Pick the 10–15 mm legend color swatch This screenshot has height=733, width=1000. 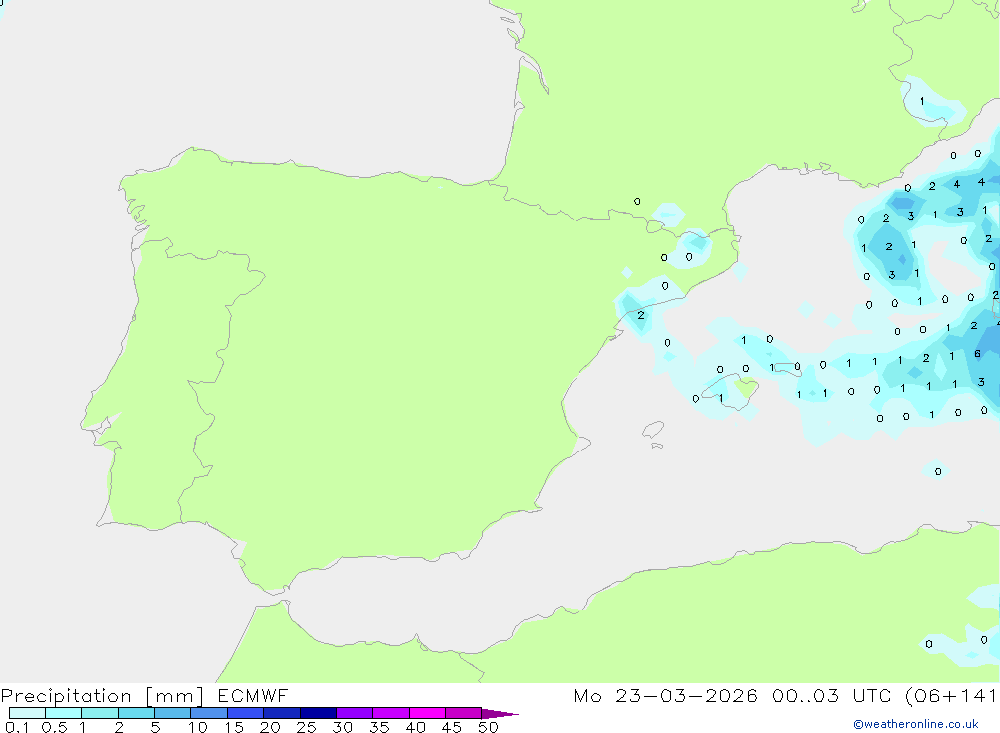point(209,713)
